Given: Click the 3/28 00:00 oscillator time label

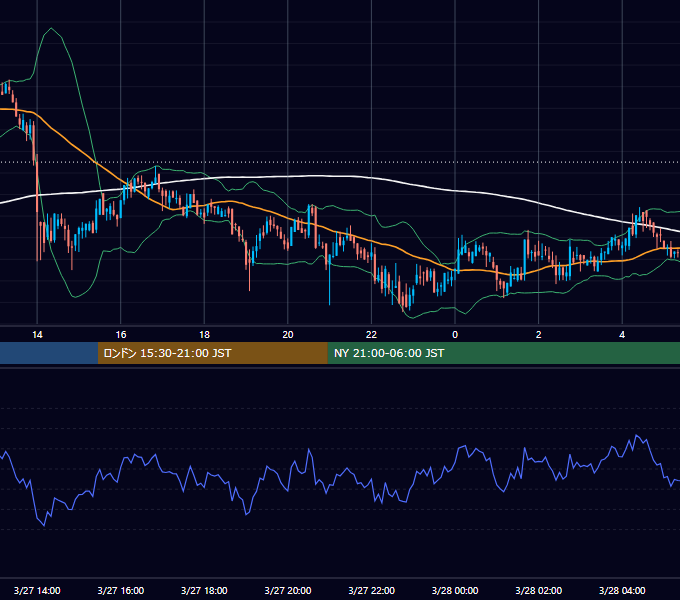Looking at the screenshot, I should (x=455, y=590).
